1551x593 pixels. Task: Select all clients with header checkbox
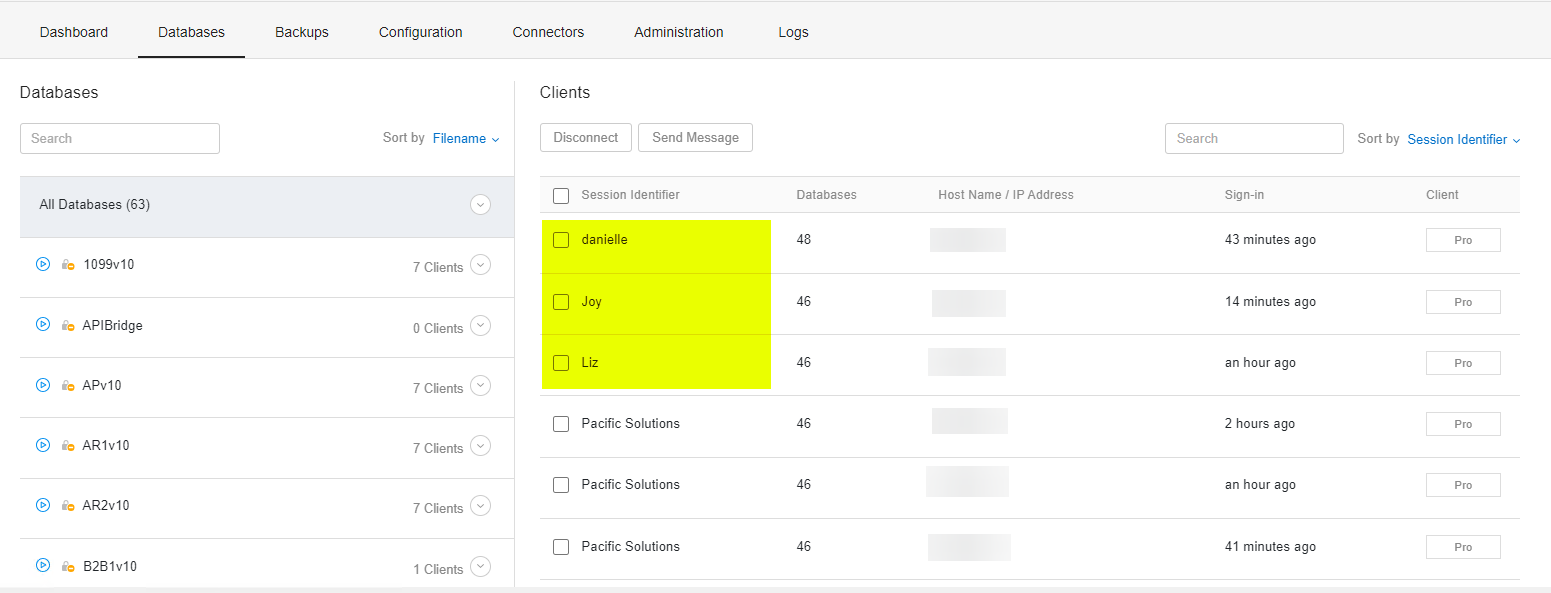561,196
